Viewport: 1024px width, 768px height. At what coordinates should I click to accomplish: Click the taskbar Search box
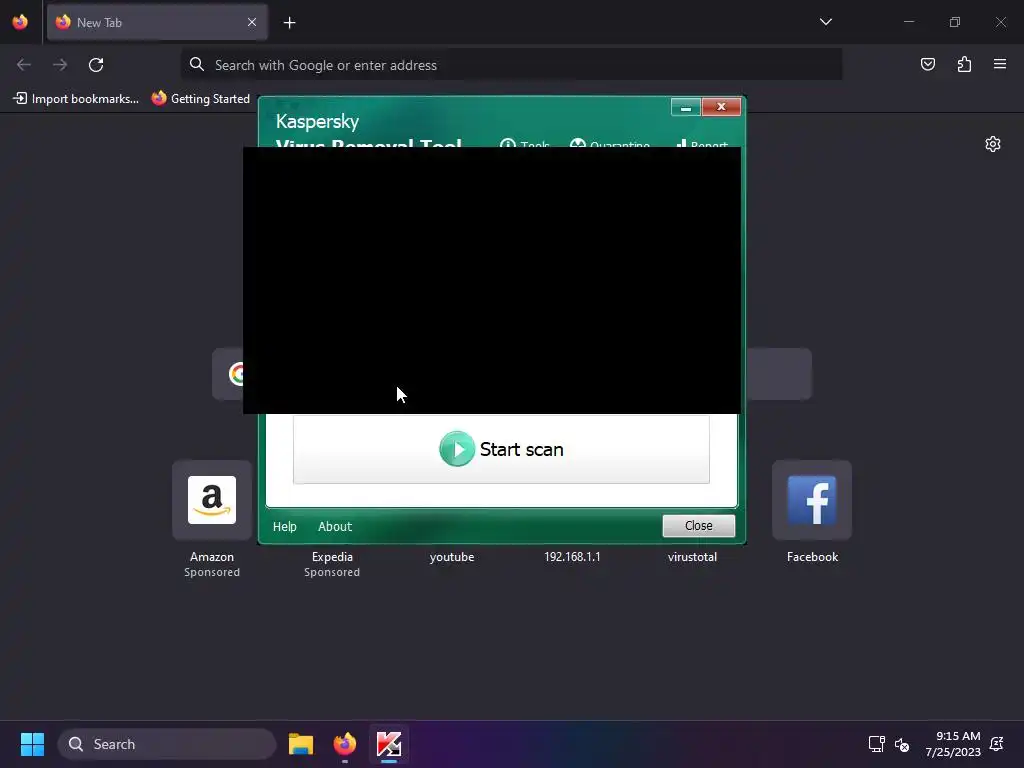pos(167,744)
